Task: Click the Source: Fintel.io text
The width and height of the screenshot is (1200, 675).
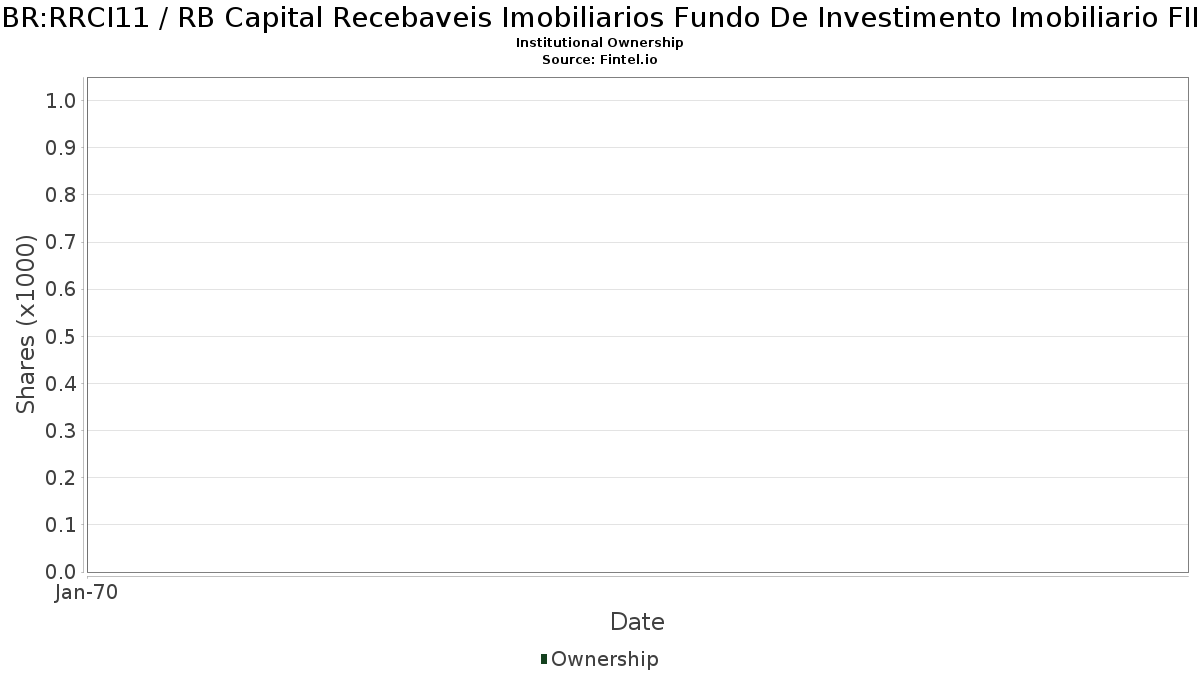Action: click(600, 60)
